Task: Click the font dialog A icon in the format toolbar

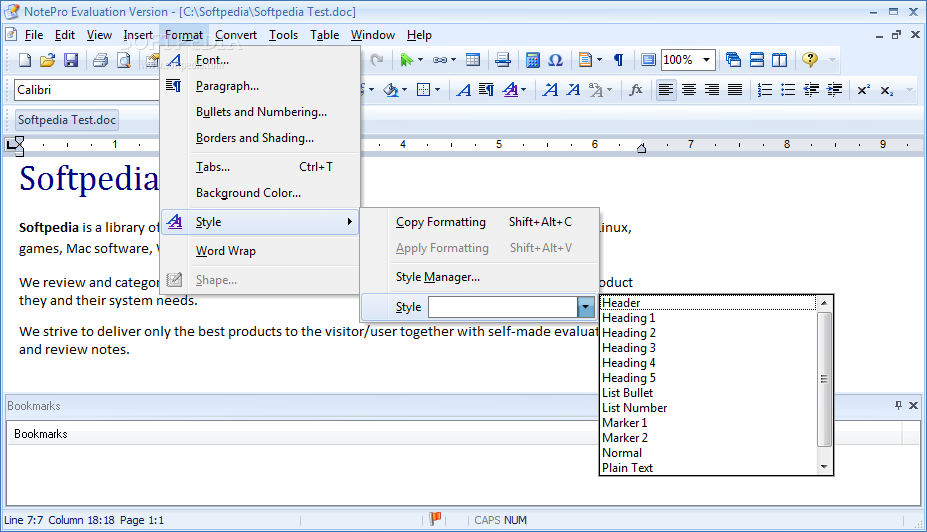Action: point(464,90)
